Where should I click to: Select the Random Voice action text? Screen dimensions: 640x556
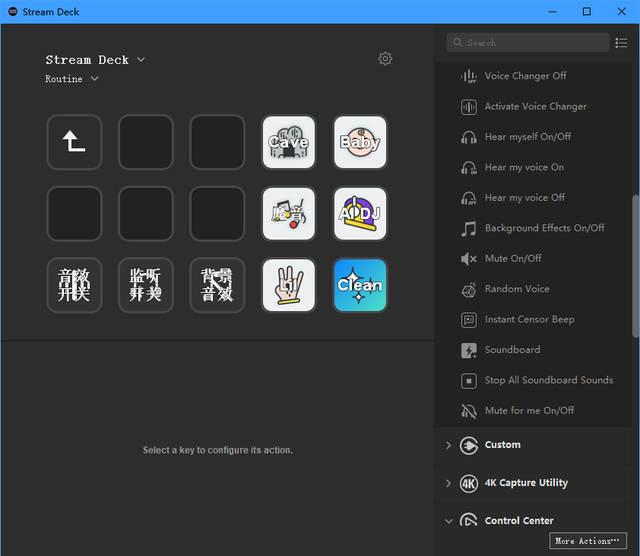pyautogui.click(x=517, y=289)
